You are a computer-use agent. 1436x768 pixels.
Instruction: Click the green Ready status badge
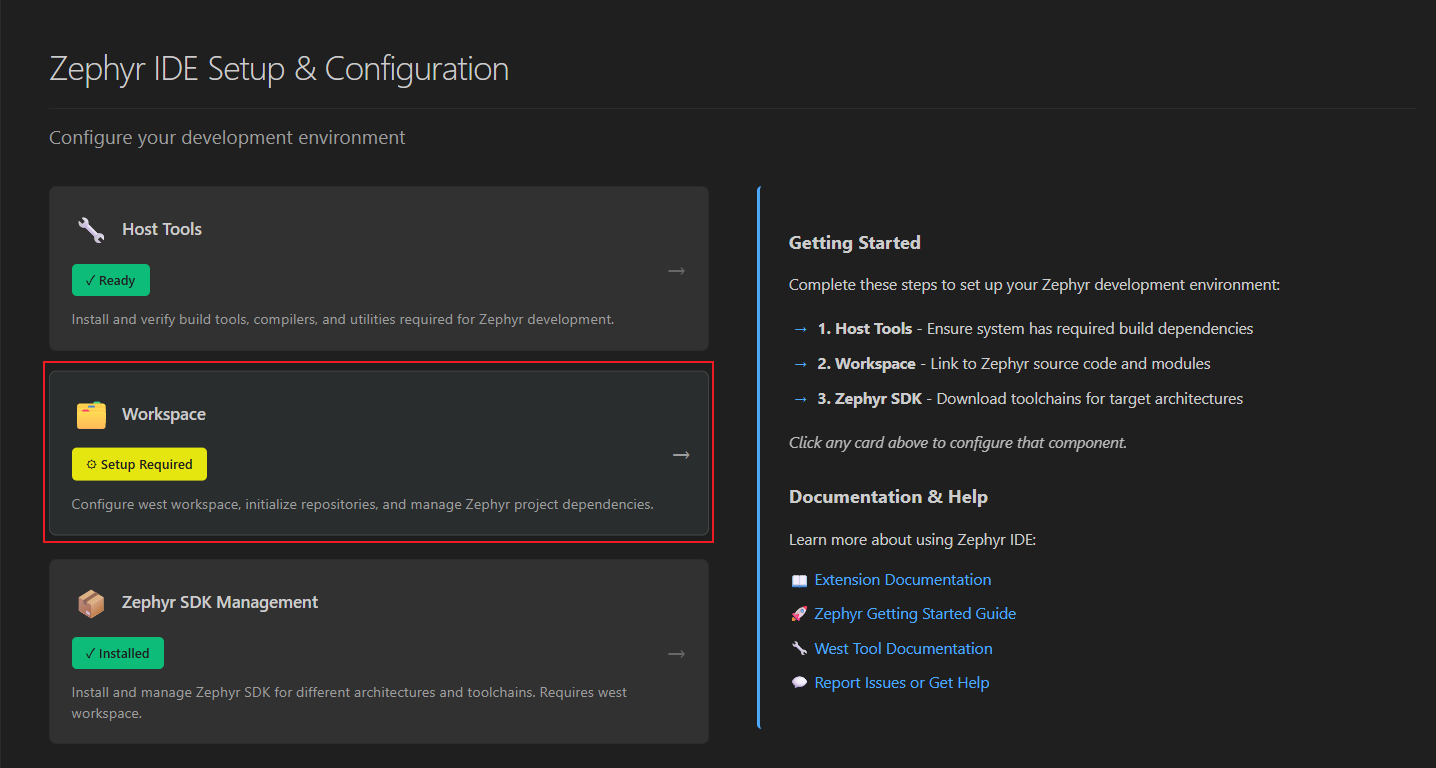111,281
